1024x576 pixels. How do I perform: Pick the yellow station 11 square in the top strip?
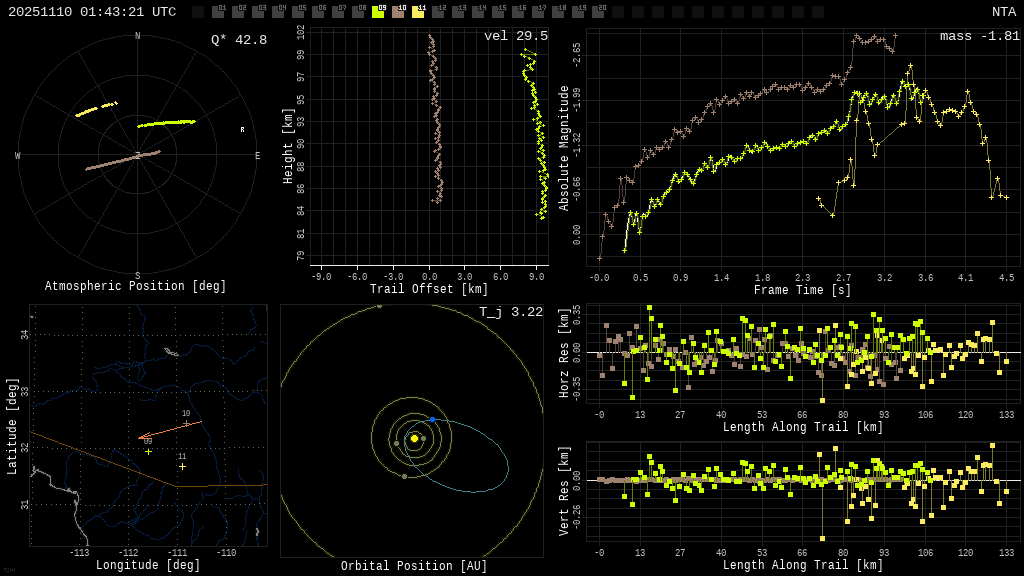[x=418, y=12]
